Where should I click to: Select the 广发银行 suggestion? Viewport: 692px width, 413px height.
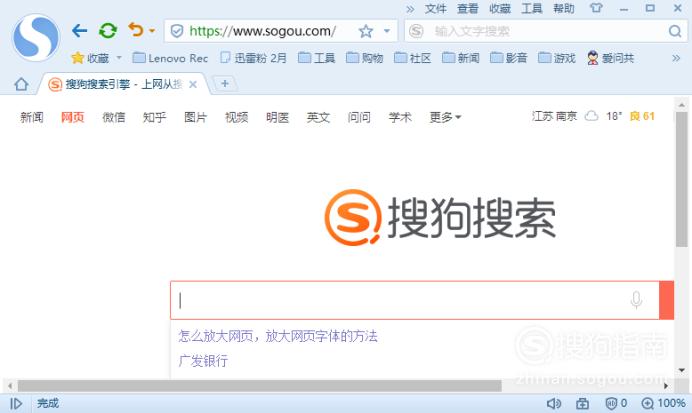pos(203,361)
